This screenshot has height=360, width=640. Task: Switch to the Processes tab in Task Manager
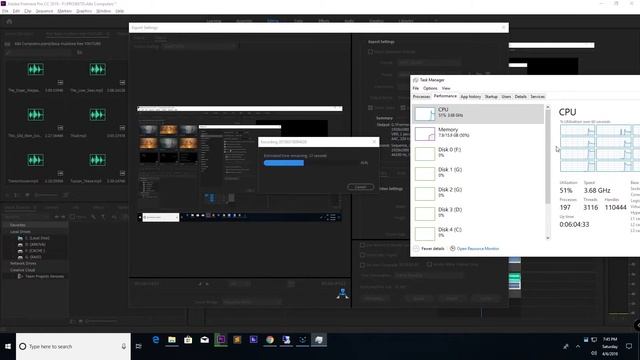click(421, 97)
